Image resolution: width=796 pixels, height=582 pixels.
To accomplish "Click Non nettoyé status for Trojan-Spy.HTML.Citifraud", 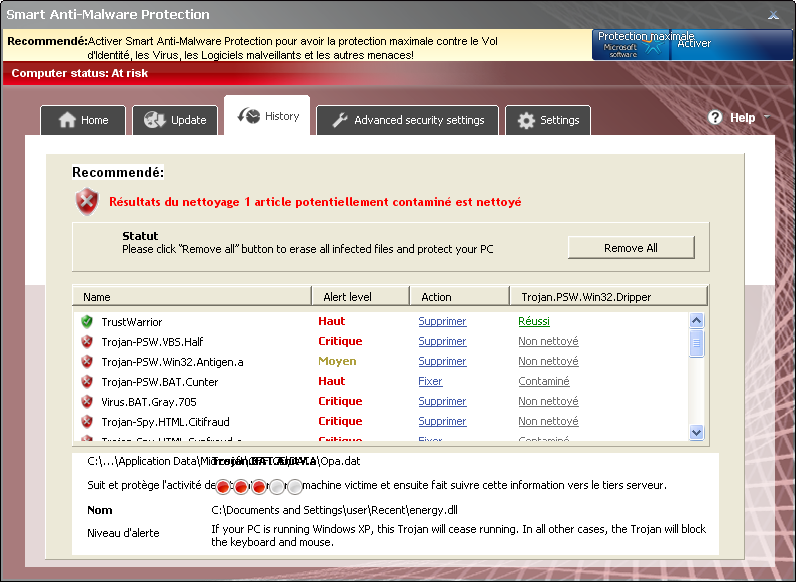I will pyautogui.click(x=548, y=421).
